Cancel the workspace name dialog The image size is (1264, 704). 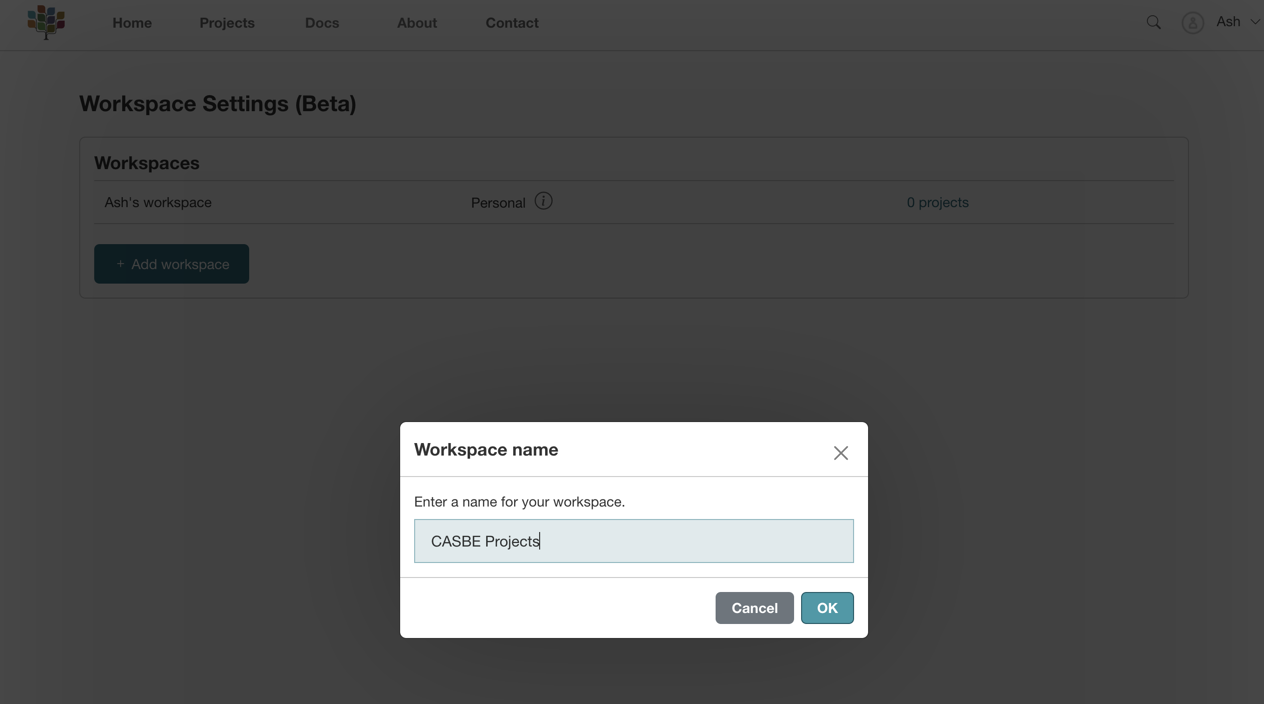point(754,608)
